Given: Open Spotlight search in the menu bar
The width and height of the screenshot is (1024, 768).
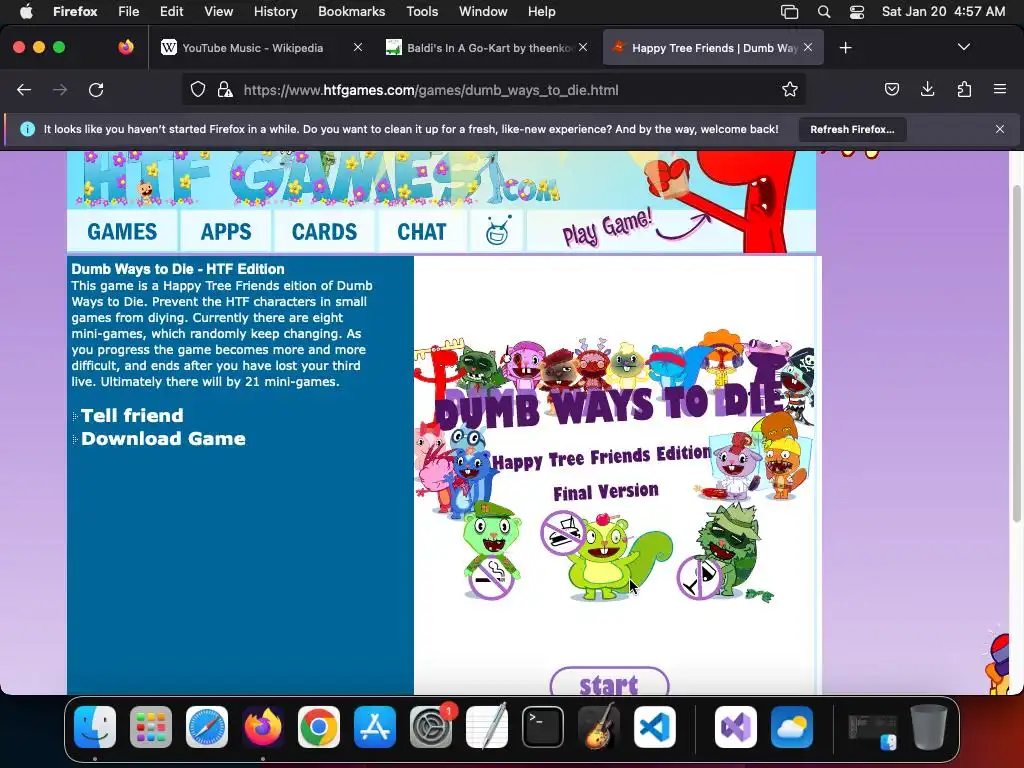Looking at the screenshot, I should tap(824, 12).
